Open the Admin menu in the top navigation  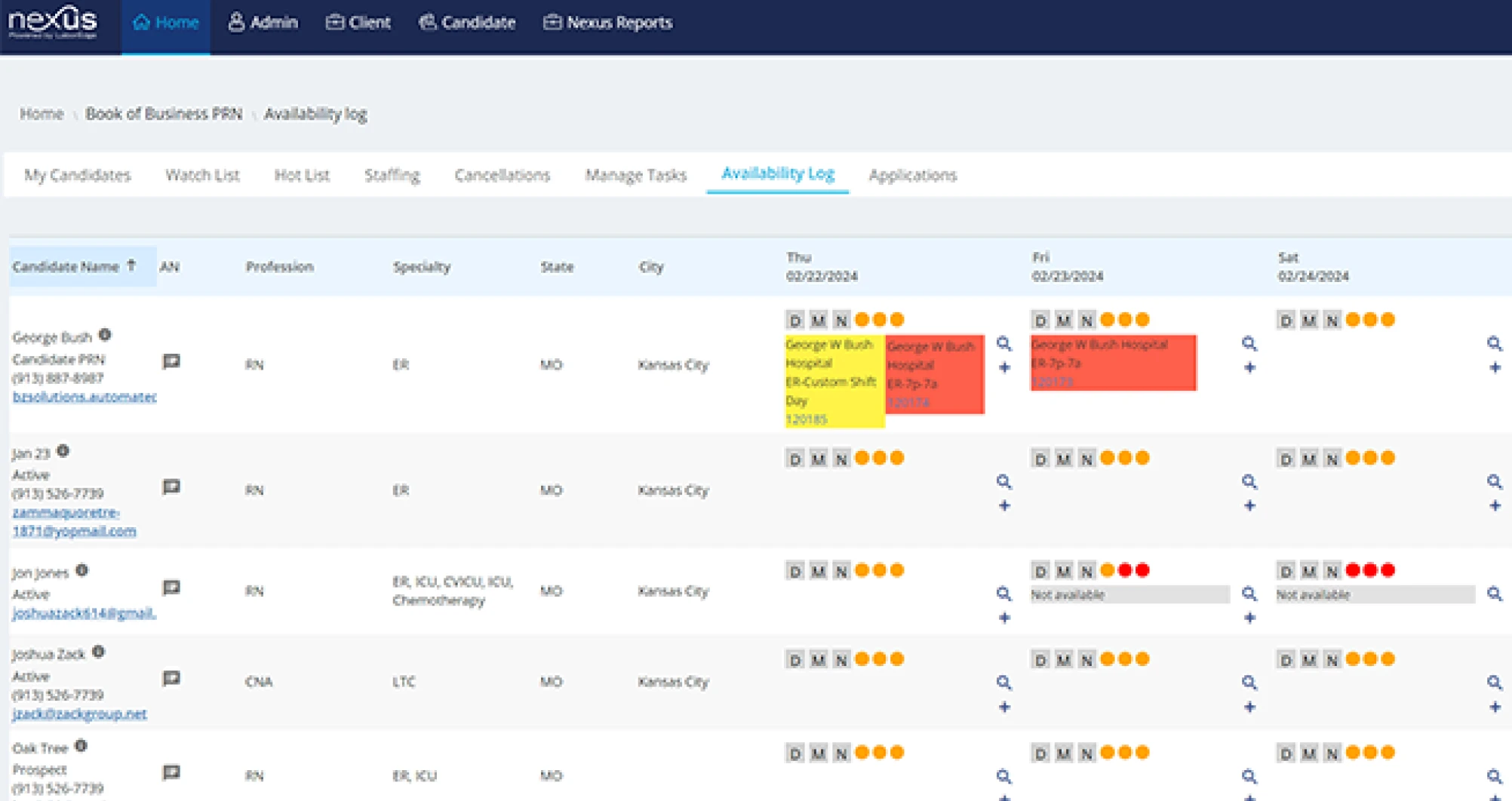point(263,23)
